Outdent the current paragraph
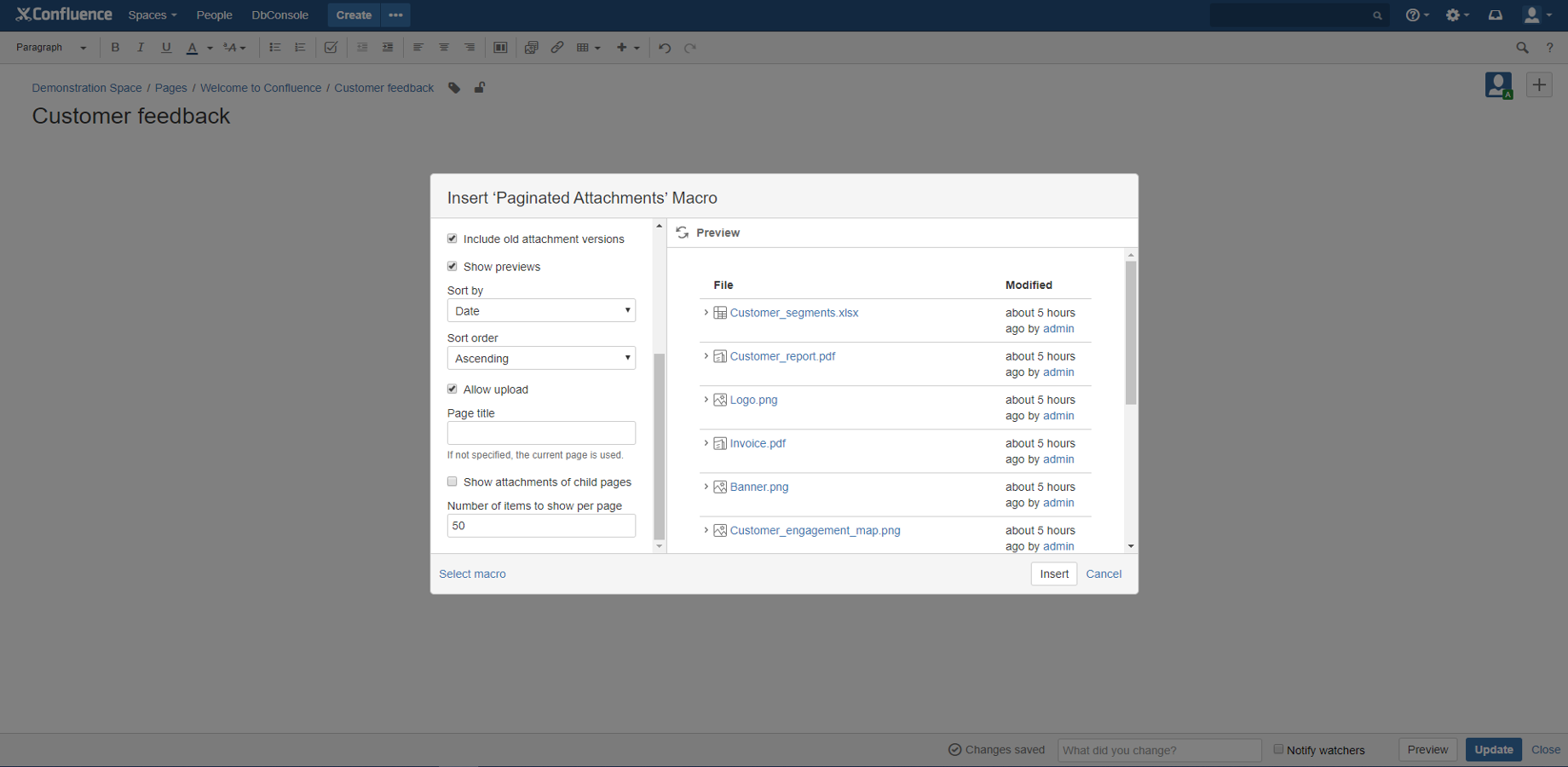This screenshot has height=767, width=1568. click(x=362, y=48)
